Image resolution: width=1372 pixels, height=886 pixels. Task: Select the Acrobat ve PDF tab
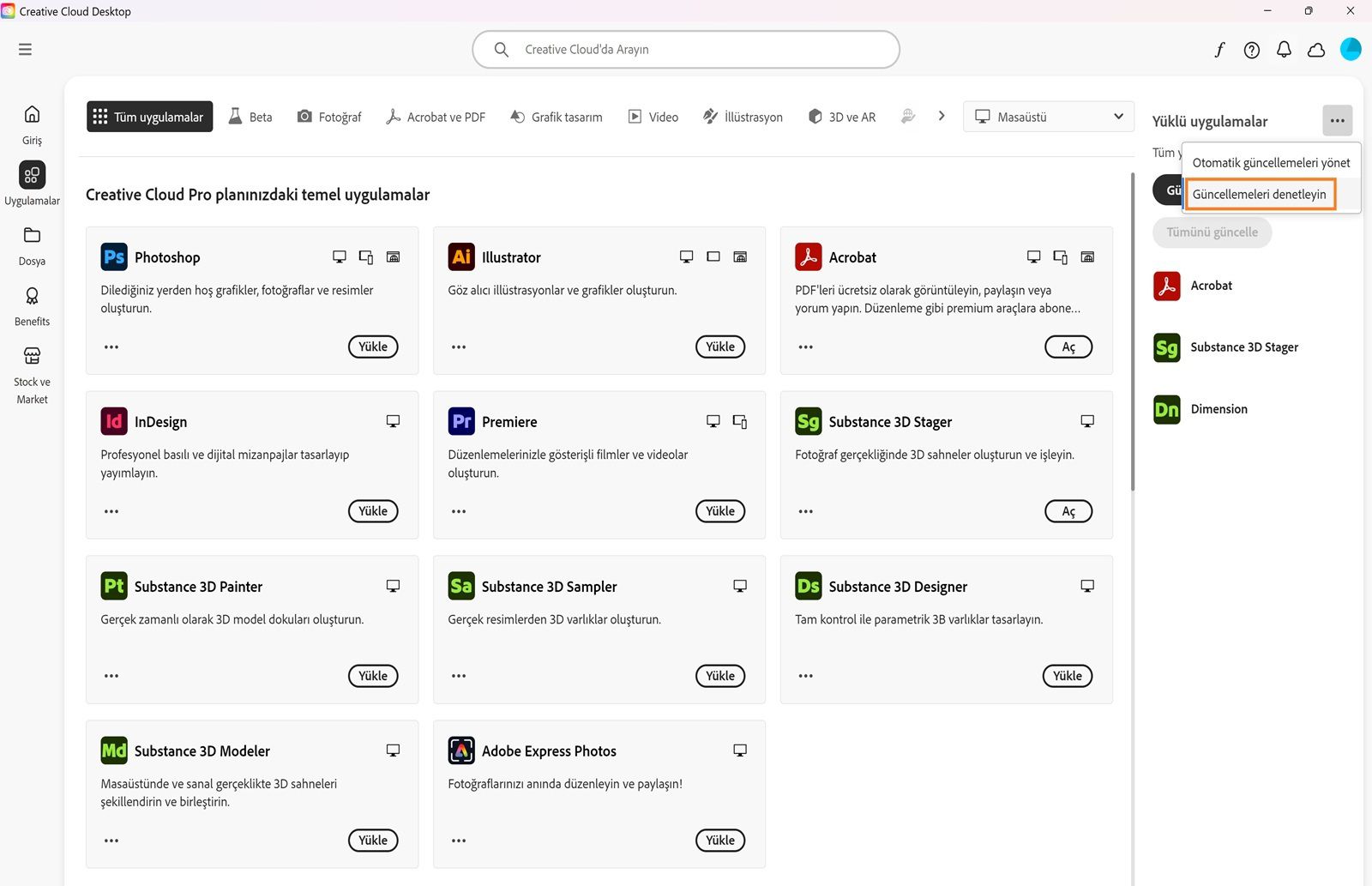pos(436,117)
